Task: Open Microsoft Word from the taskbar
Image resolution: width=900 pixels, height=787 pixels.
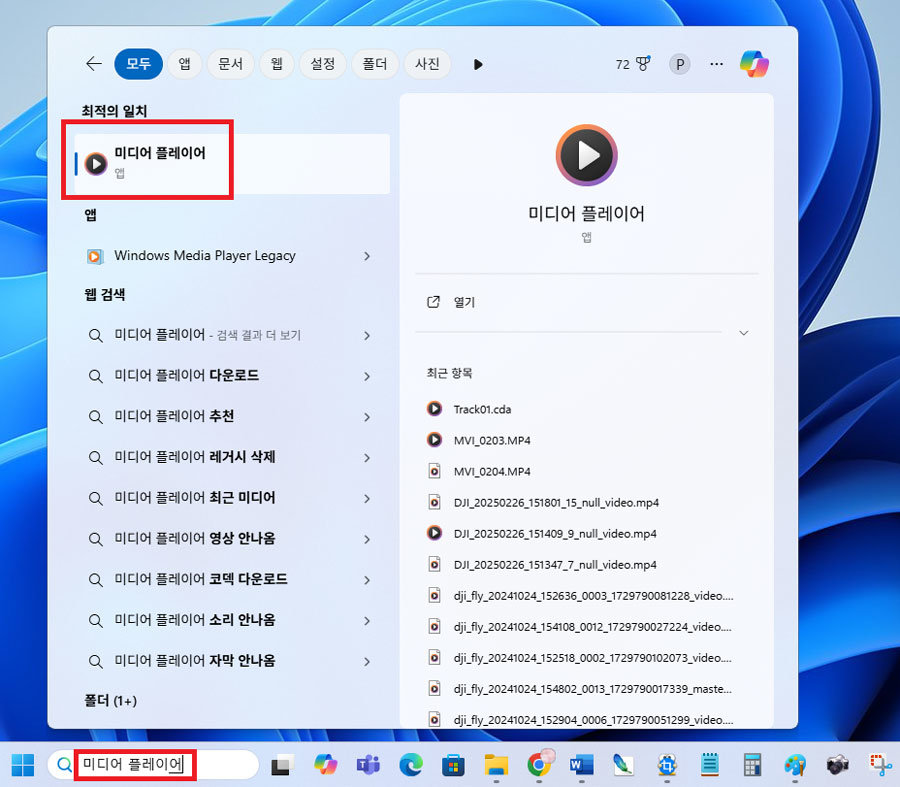Action: pos(581,765)
